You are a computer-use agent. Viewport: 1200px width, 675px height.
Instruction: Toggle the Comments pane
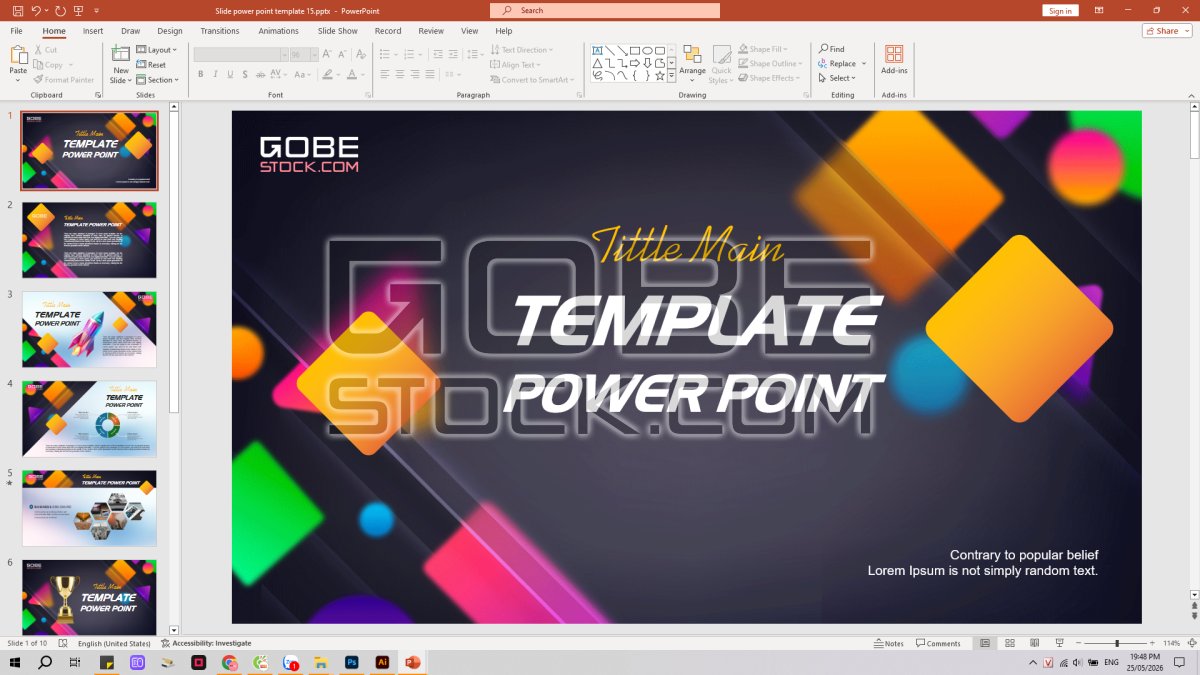938,643
